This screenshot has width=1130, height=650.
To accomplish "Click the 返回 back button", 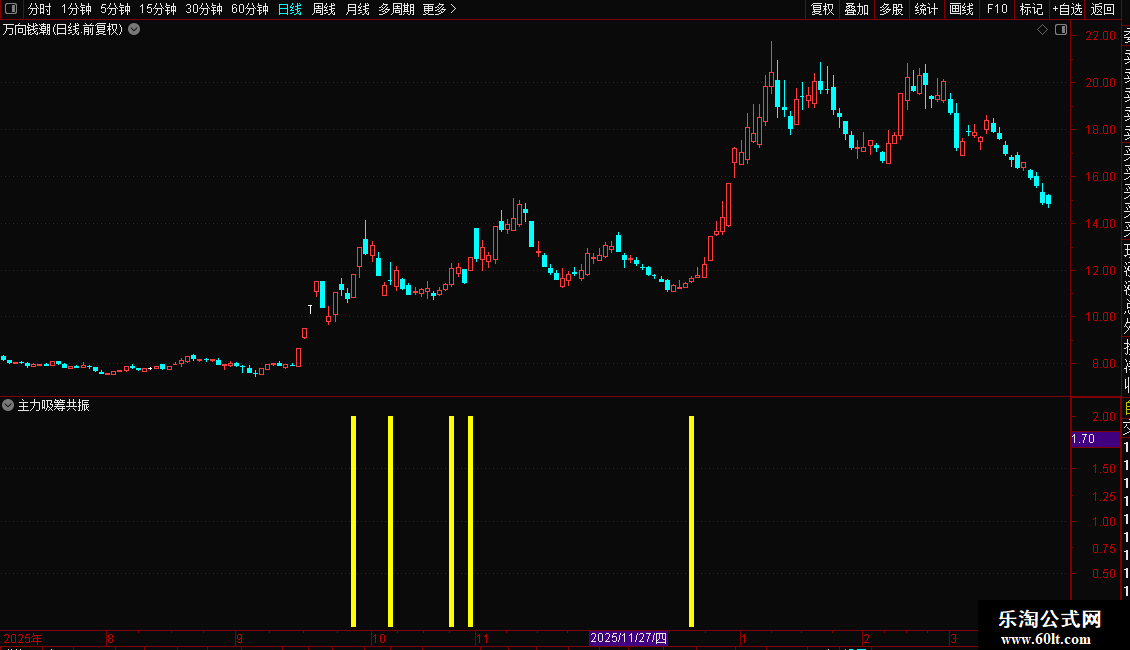I will (x=1103, y=9).
